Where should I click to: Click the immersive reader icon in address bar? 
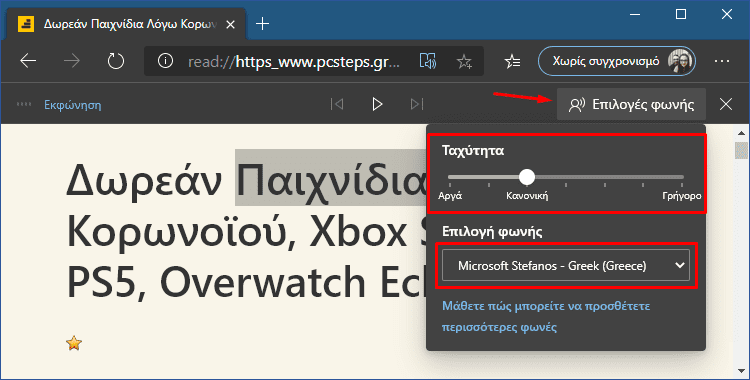(428, 61)
